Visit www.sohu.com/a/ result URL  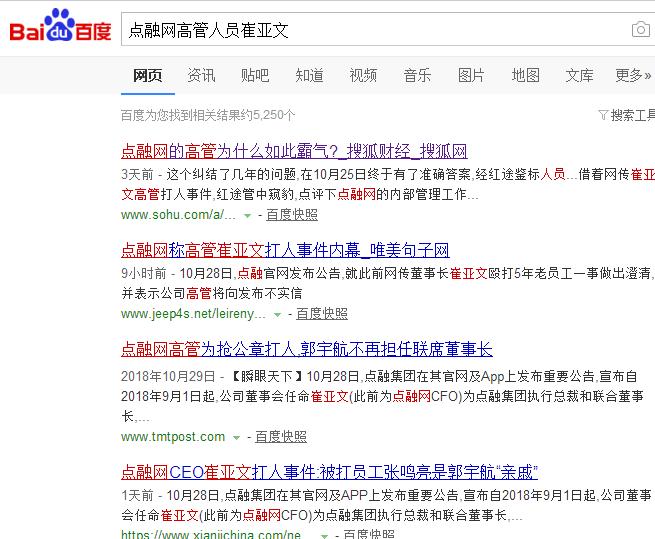tap(178, 215)
